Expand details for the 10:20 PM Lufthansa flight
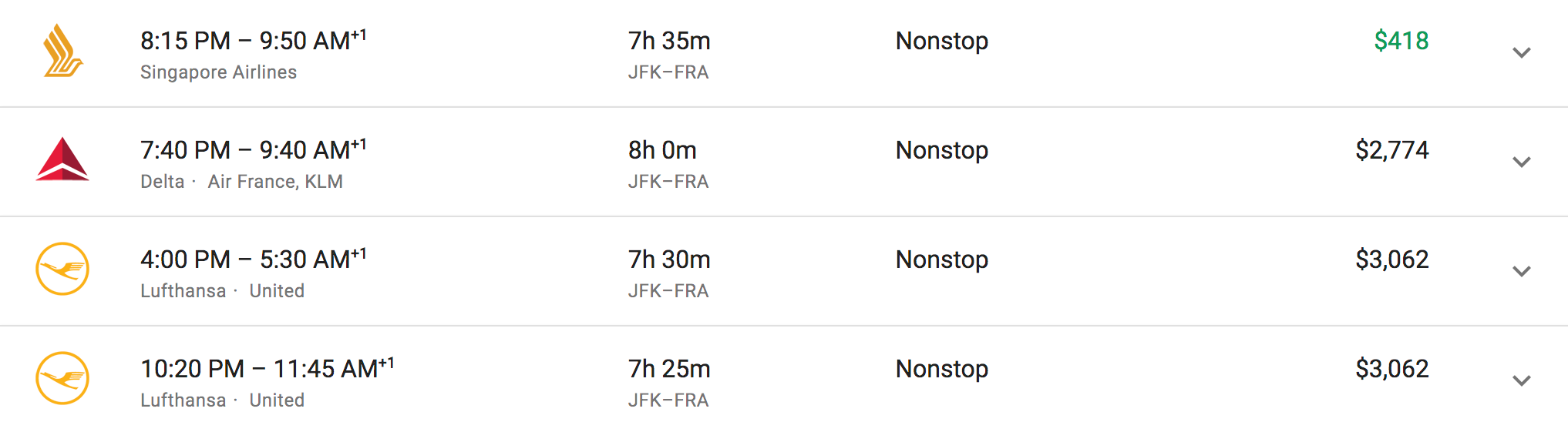This screenshot has width=1568, height=422. [x=1521, y=380]
